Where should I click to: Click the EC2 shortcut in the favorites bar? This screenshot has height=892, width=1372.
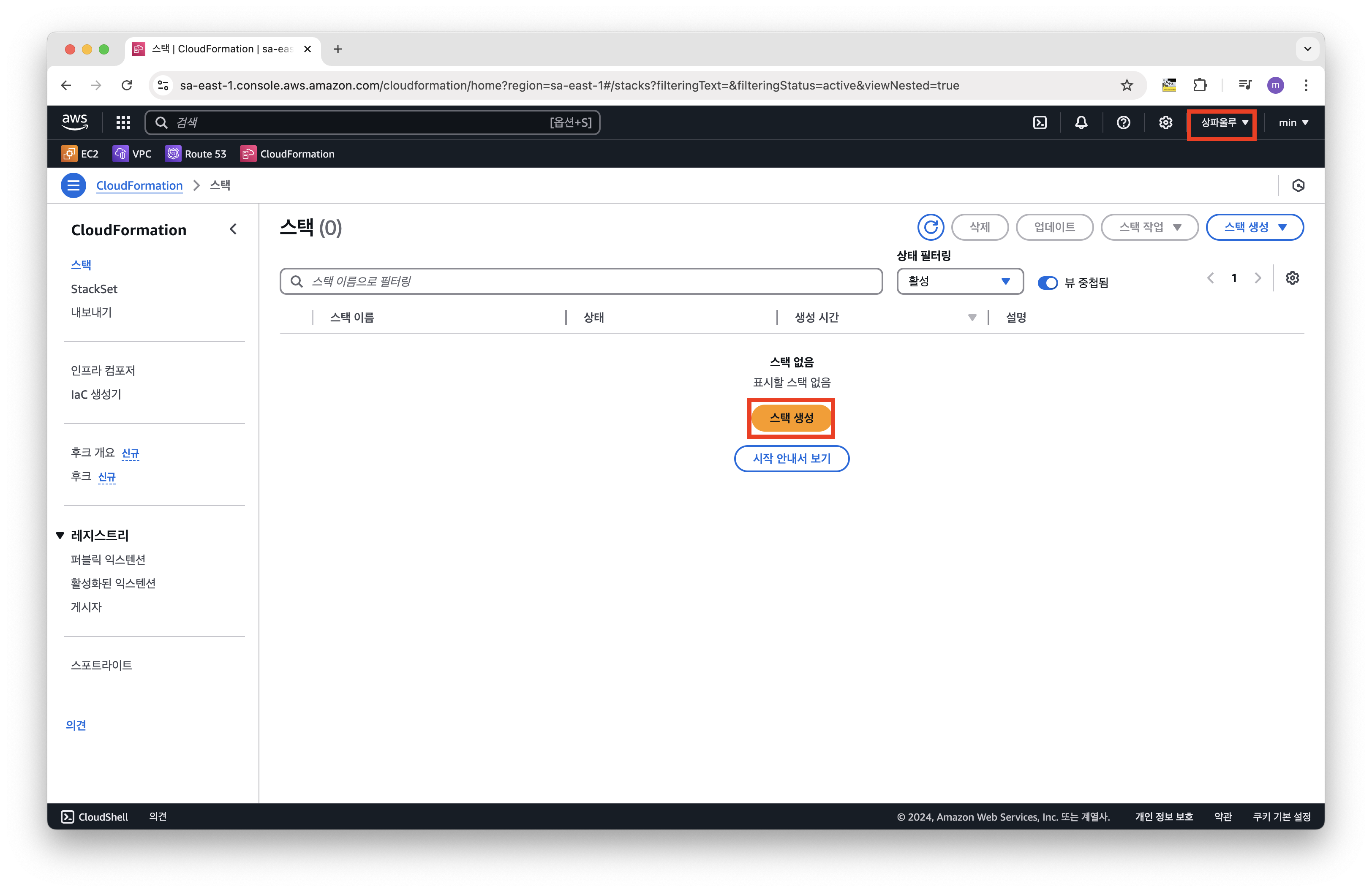[80, 154]
